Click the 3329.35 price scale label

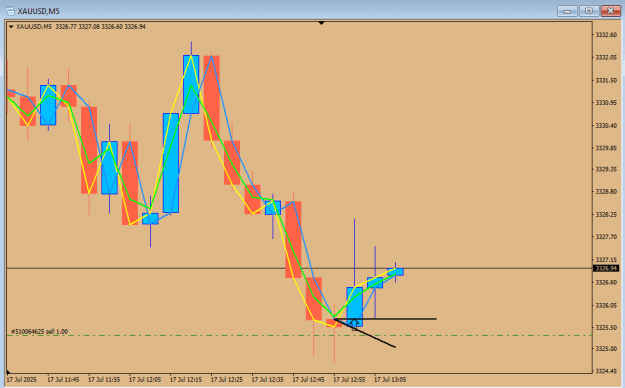(x=606, y=169)
